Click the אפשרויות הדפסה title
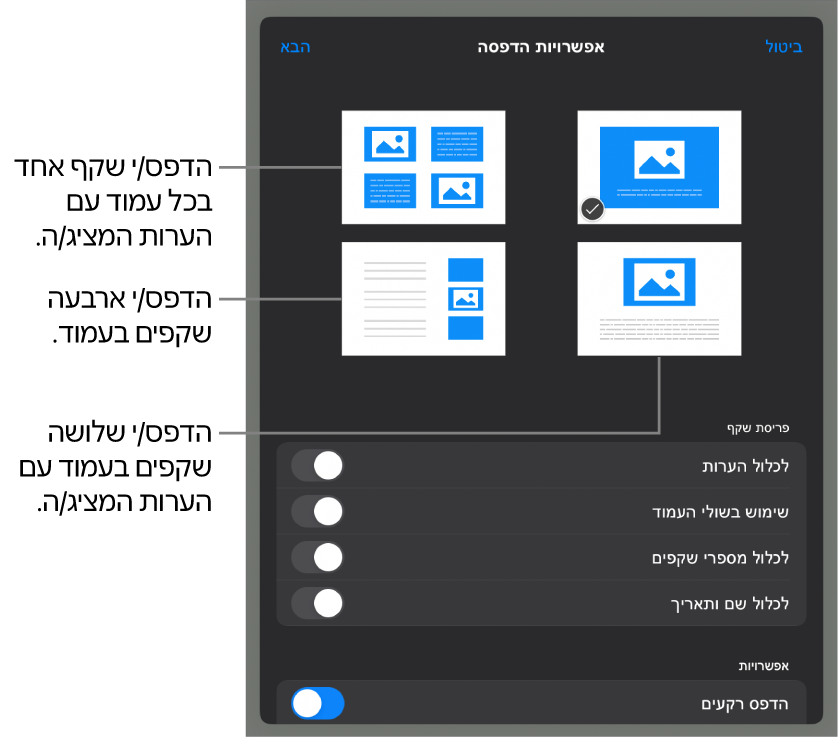Screen dimensions: 838x737 click(x=541, y=46)
